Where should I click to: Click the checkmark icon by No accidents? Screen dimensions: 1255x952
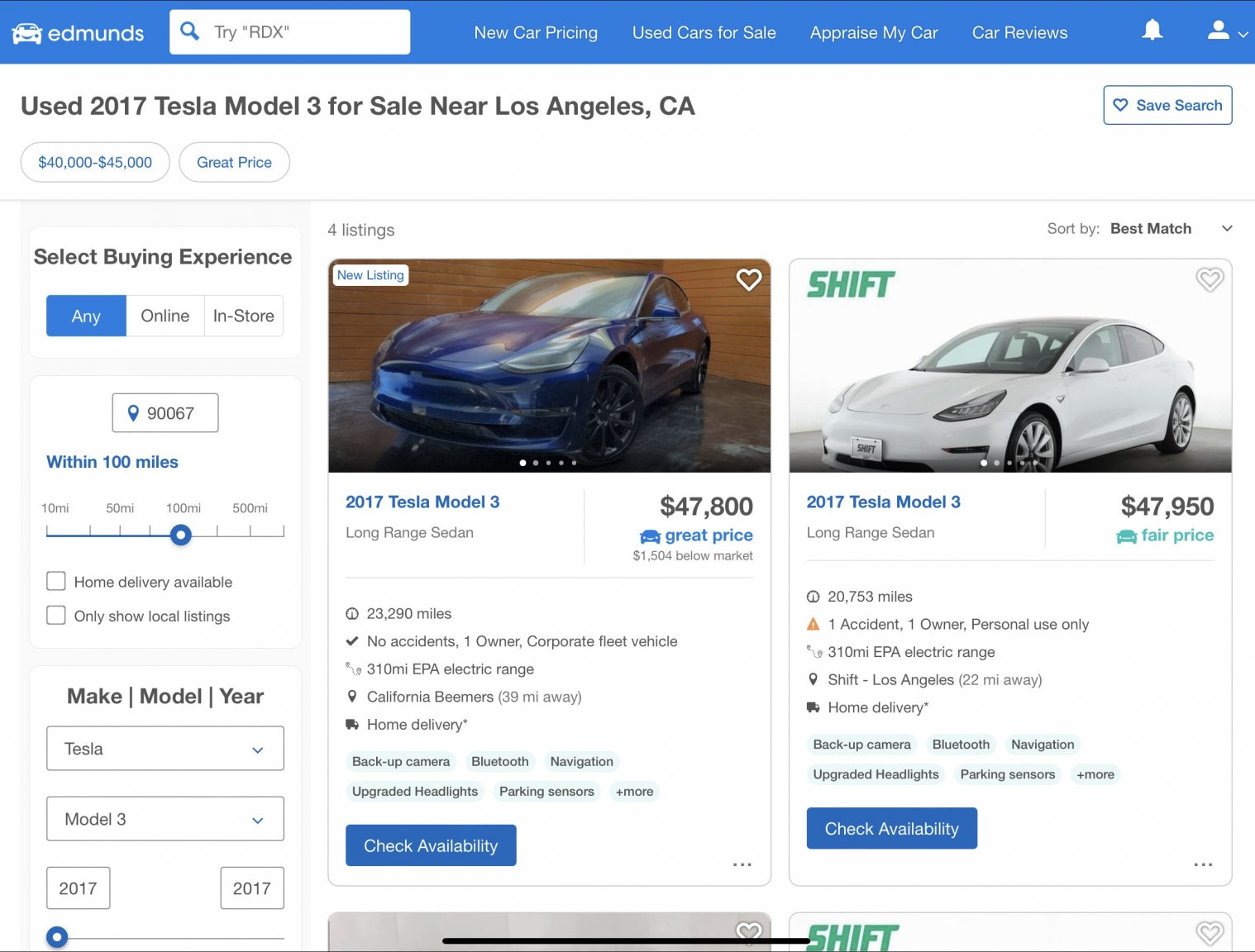[x=352, y=641]
